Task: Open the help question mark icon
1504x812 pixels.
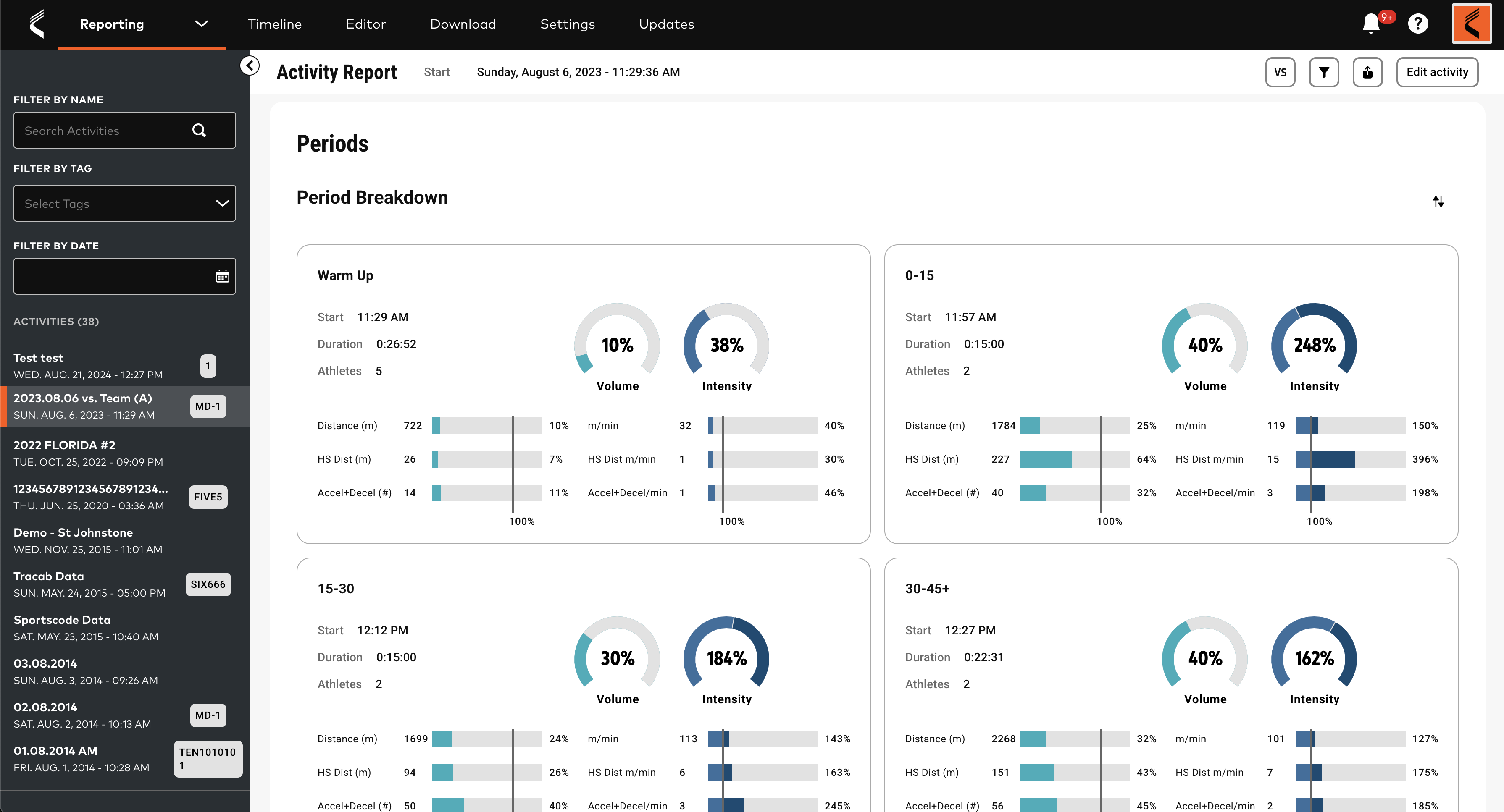Action: 1417,24
